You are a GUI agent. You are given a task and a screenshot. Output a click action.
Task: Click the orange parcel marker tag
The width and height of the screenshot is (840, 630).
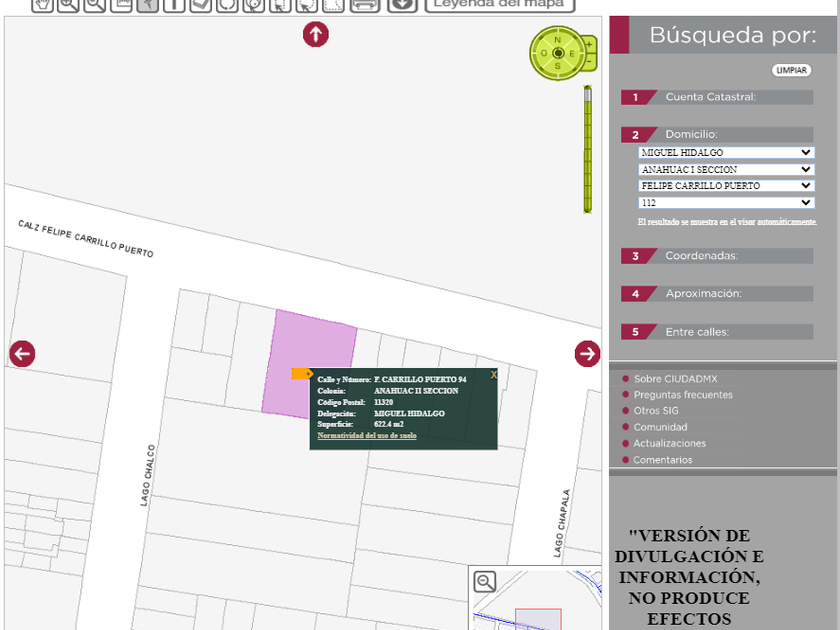pyautogui.click(x=302, y=373)
